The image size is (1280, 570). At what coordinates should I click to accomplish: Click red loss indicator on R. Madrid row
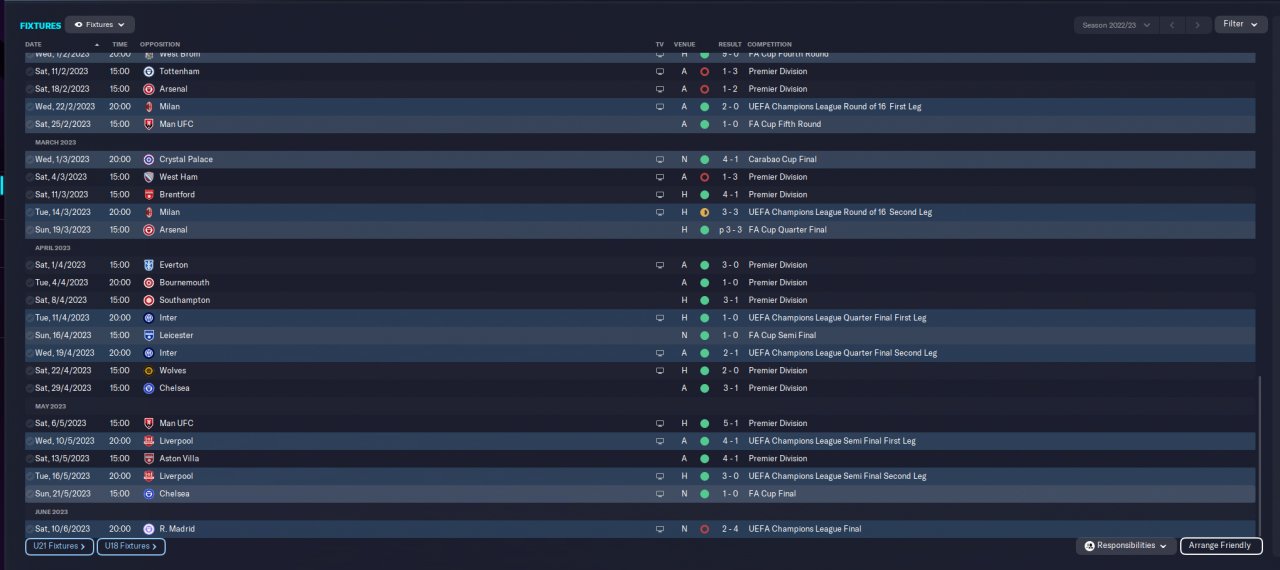click(x=704, y=529)
